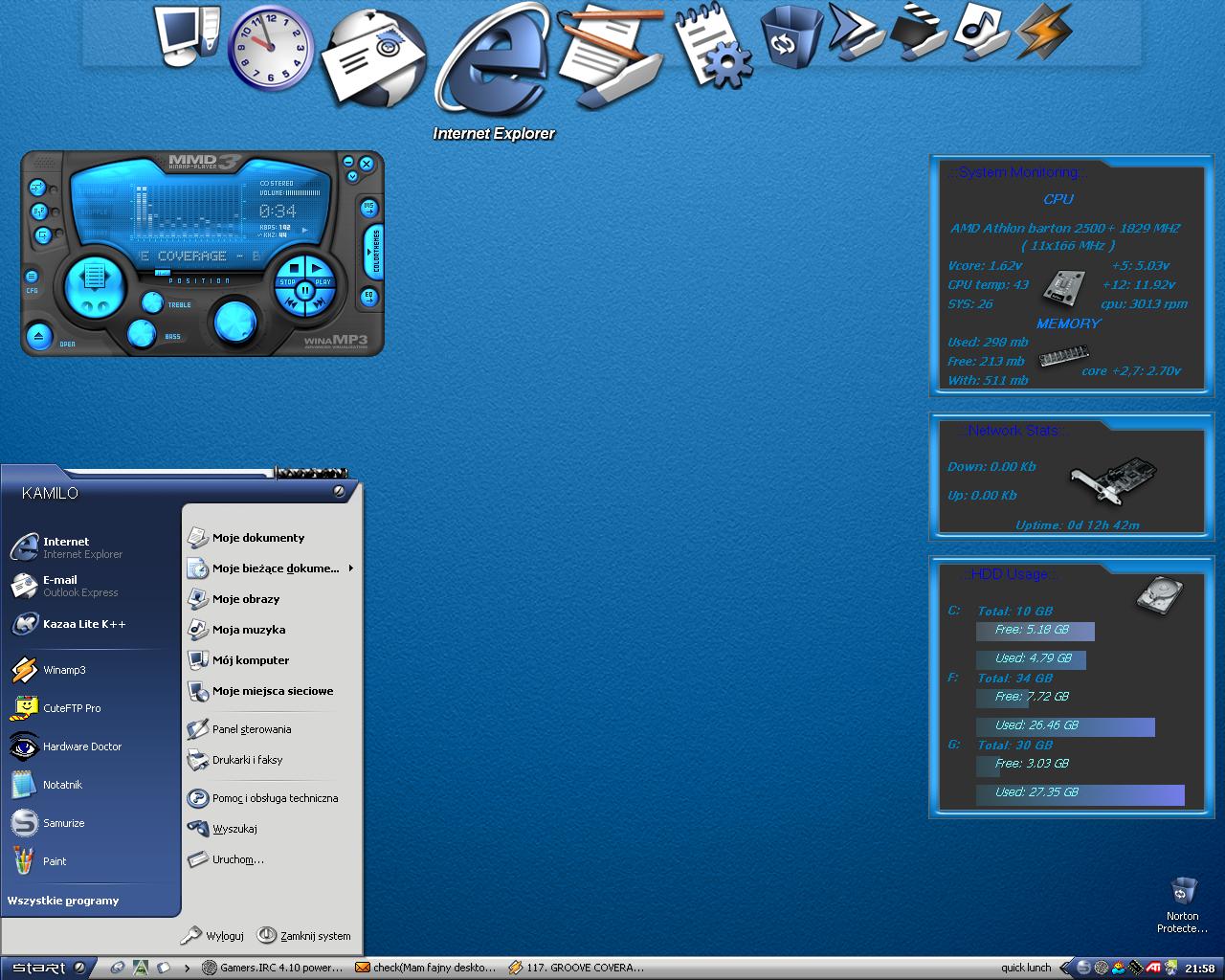Click the Wyloguj log off button
Image resolution: width=1225 pixels, height=980 pixels.
click(x=212, y=935)
